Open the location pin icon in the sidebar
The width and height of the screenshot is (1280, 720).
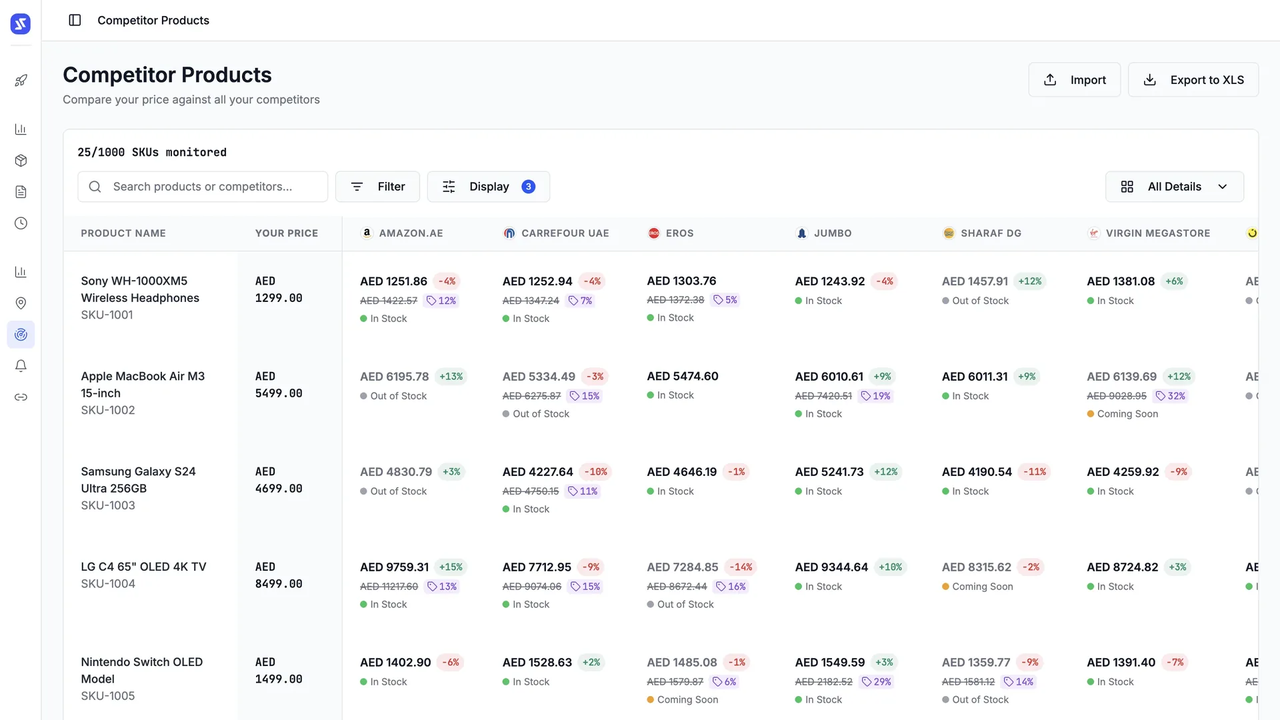pos(21,303)
